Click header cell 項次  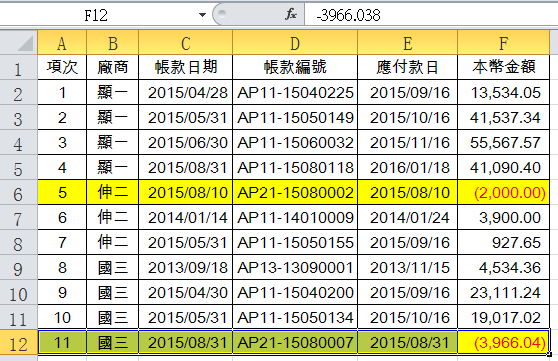click(x=62, y=67)
